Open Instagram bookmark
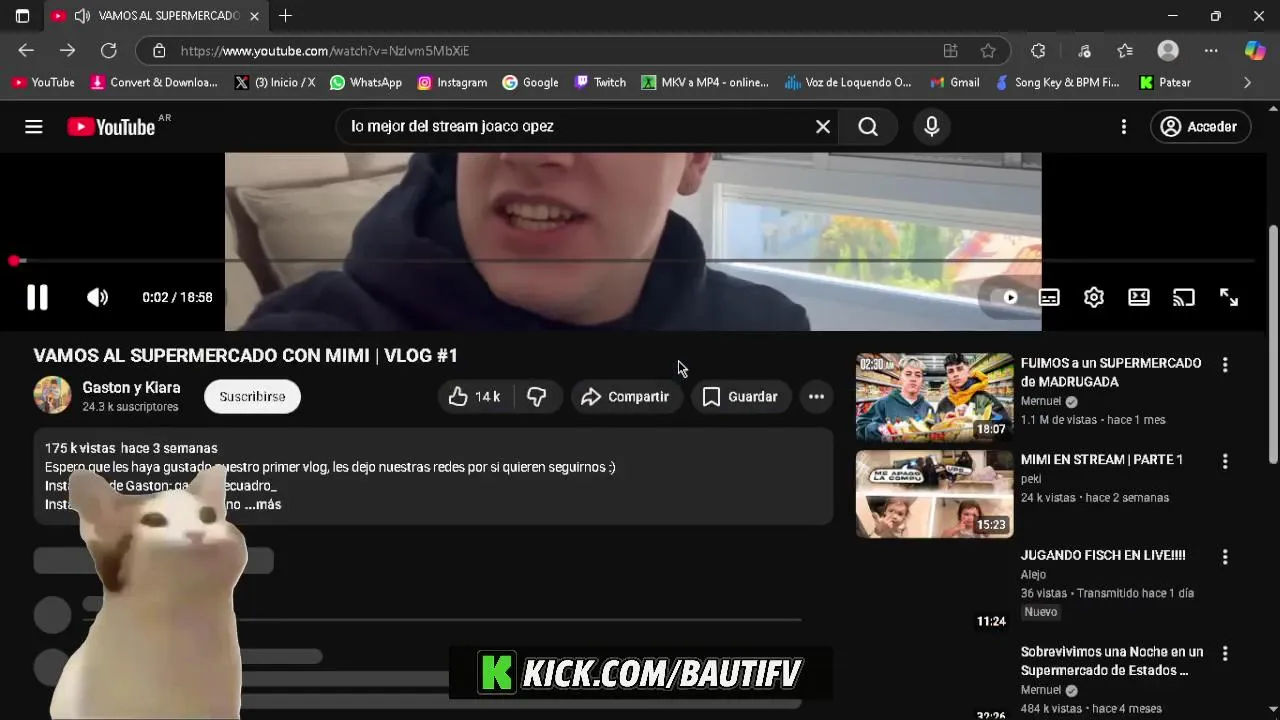1280x720 pixels. [452, 83]
